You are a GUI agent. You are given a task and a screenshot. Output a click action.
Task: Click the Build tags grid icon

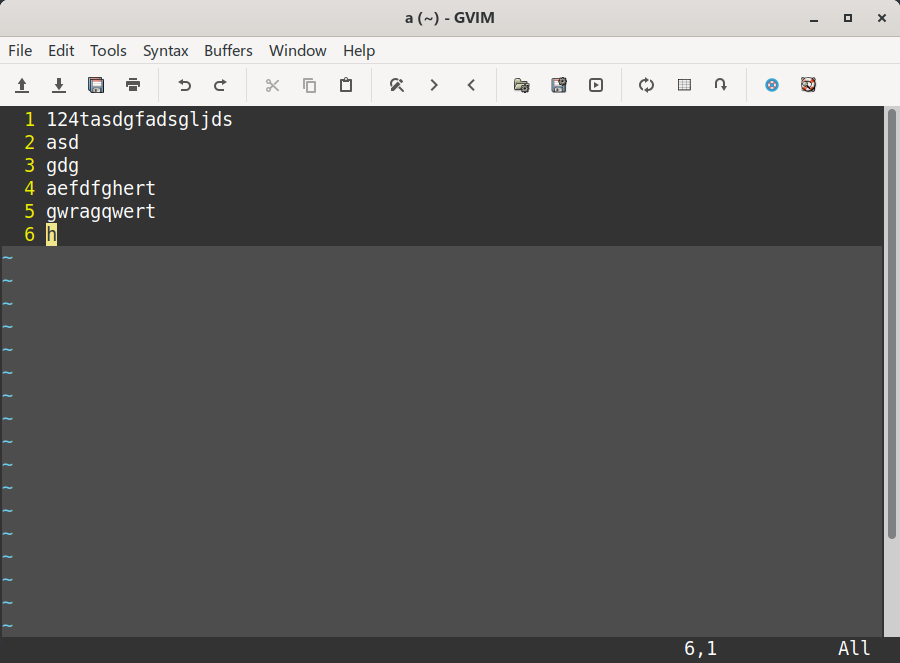[x=684, y=85]
